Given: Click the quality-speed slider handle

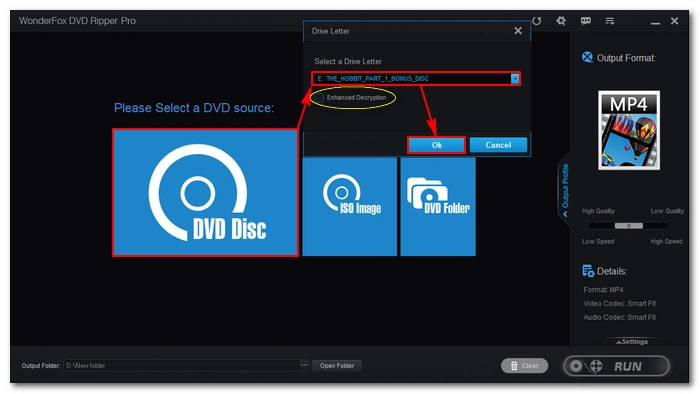Looking at the screenshot, I should tap(629, 226).
